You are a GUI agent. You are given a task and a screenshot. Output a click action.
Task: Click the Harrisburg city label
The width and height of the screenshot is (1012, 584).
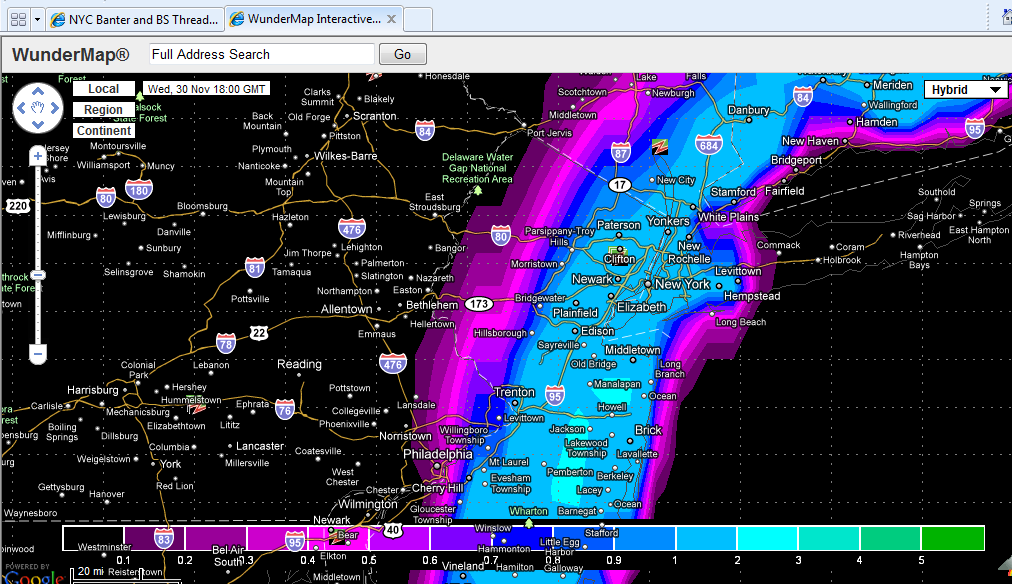pos(93,390)
